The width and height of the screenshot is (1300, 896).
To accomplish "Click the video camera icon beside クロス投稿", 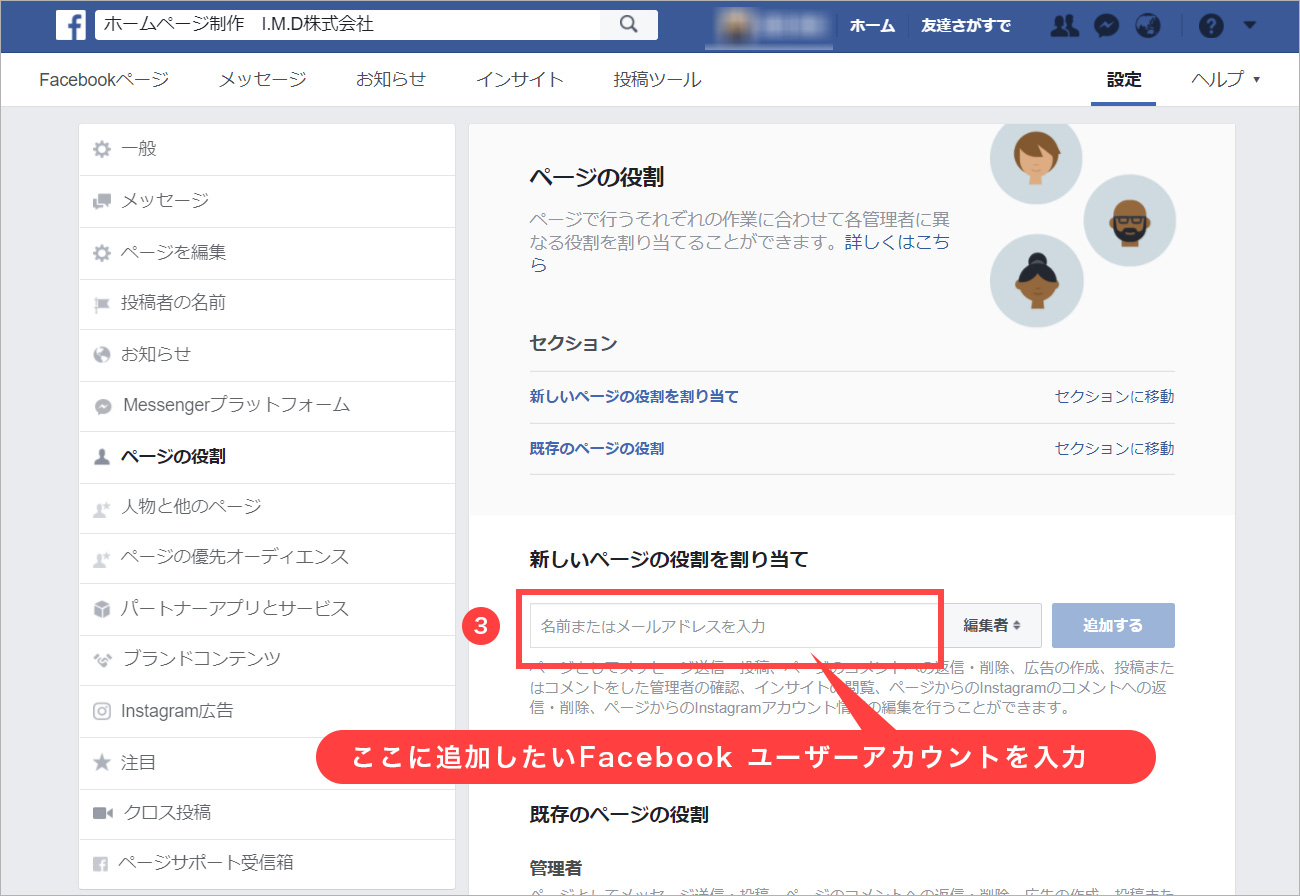I will [x=102, y=813].
